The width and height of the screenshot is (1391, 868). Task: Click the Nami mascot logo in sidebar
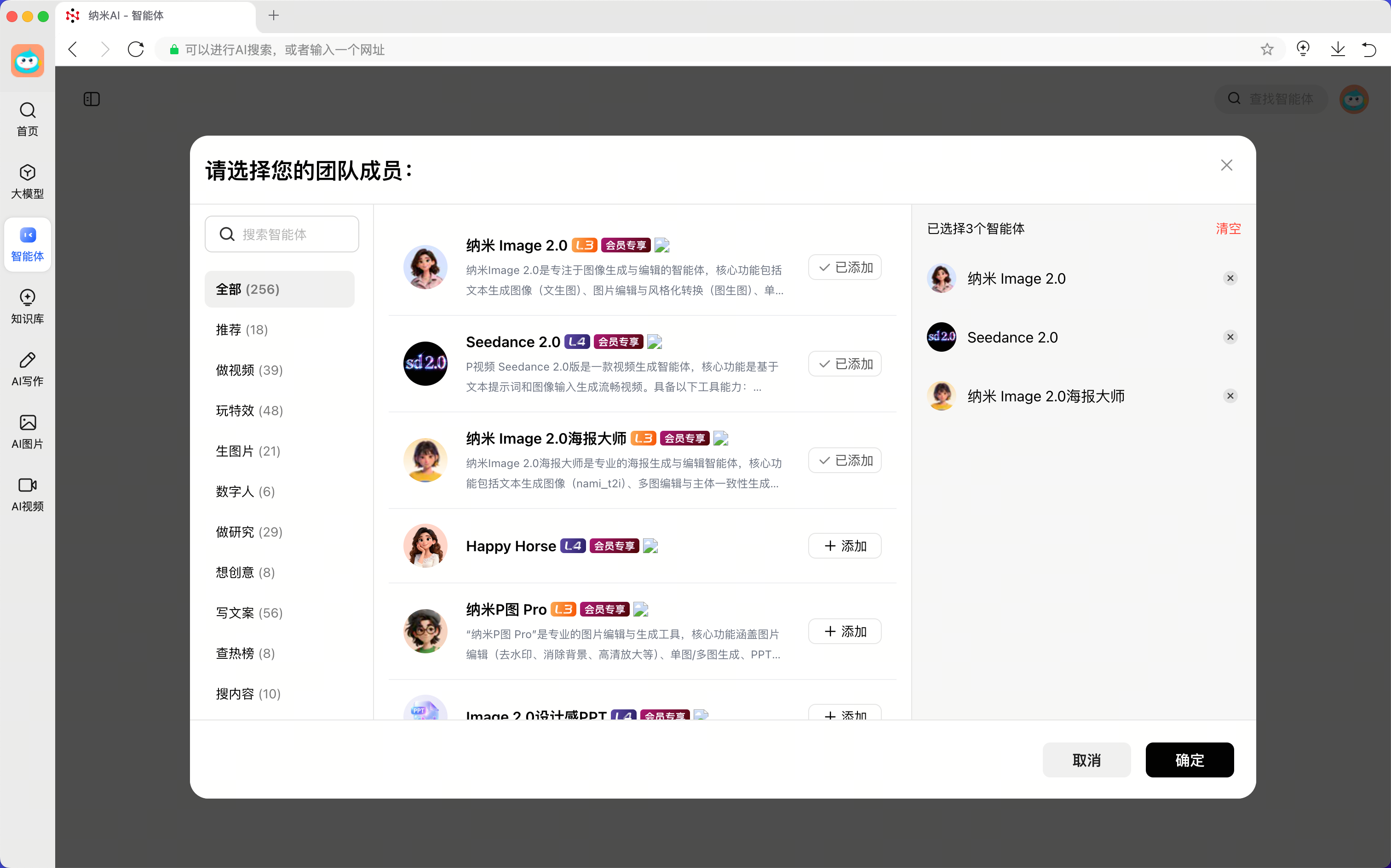pyautogui.click(x=28, y=60)
